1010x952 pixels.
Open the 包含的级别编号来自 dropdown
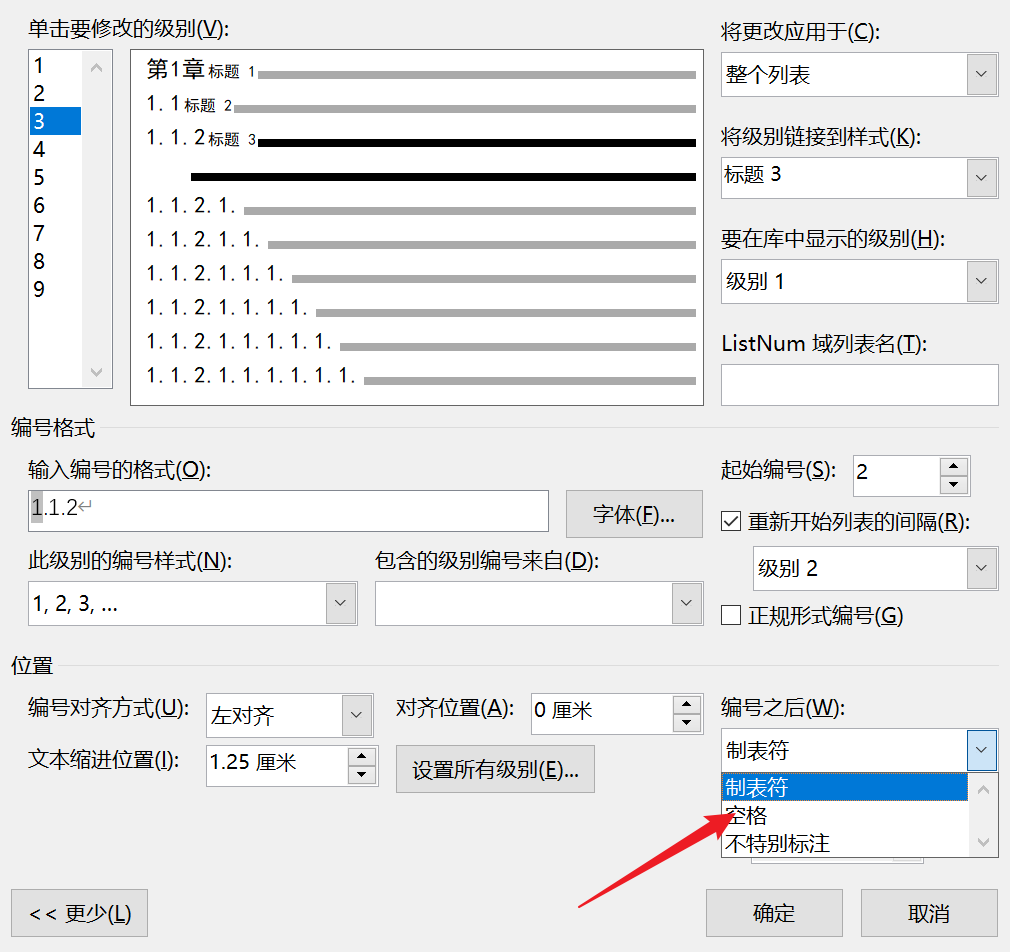(x=687, y=603)
